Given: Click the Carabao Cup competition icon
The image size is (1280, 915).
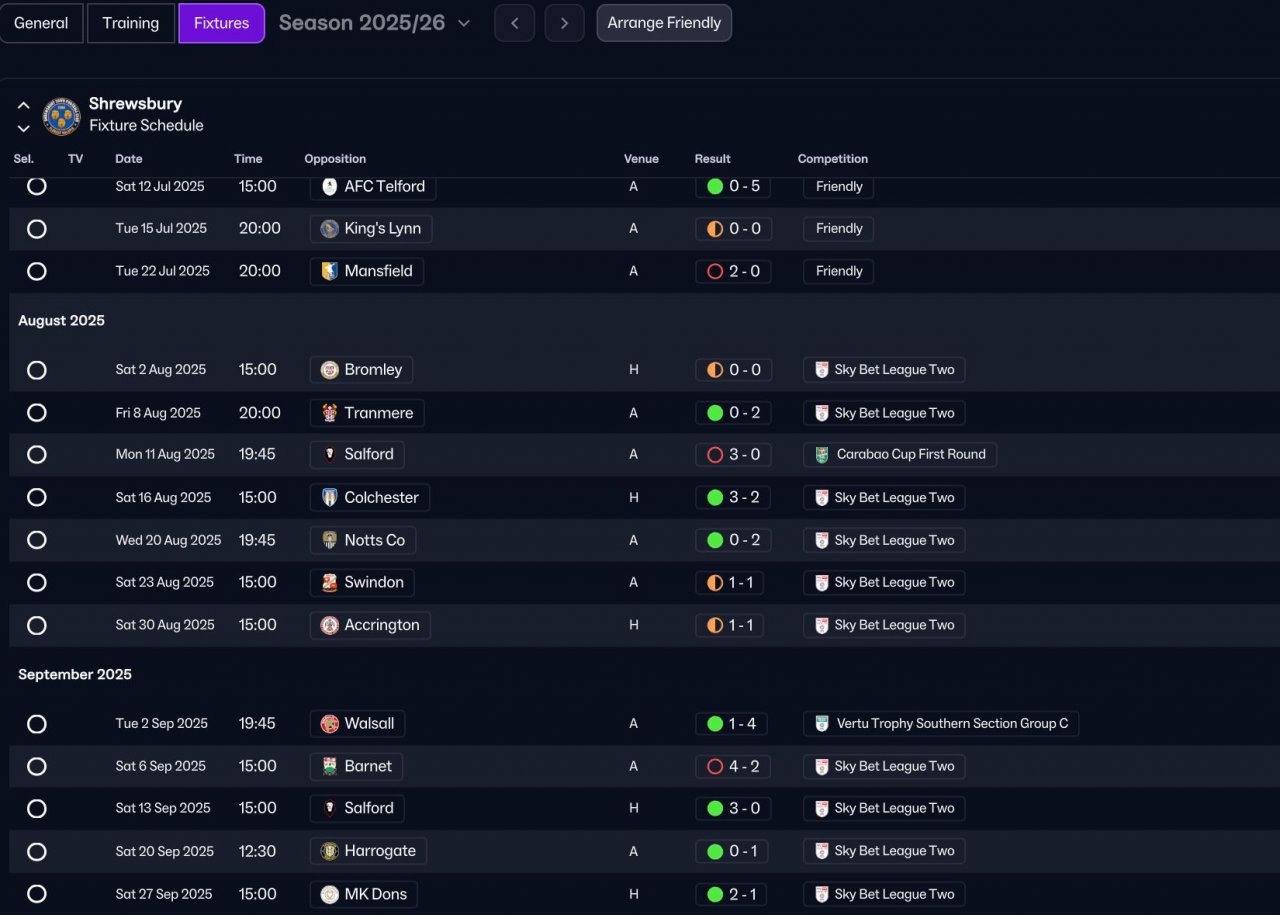Looking at the screenshot, I should pos(822,454).
